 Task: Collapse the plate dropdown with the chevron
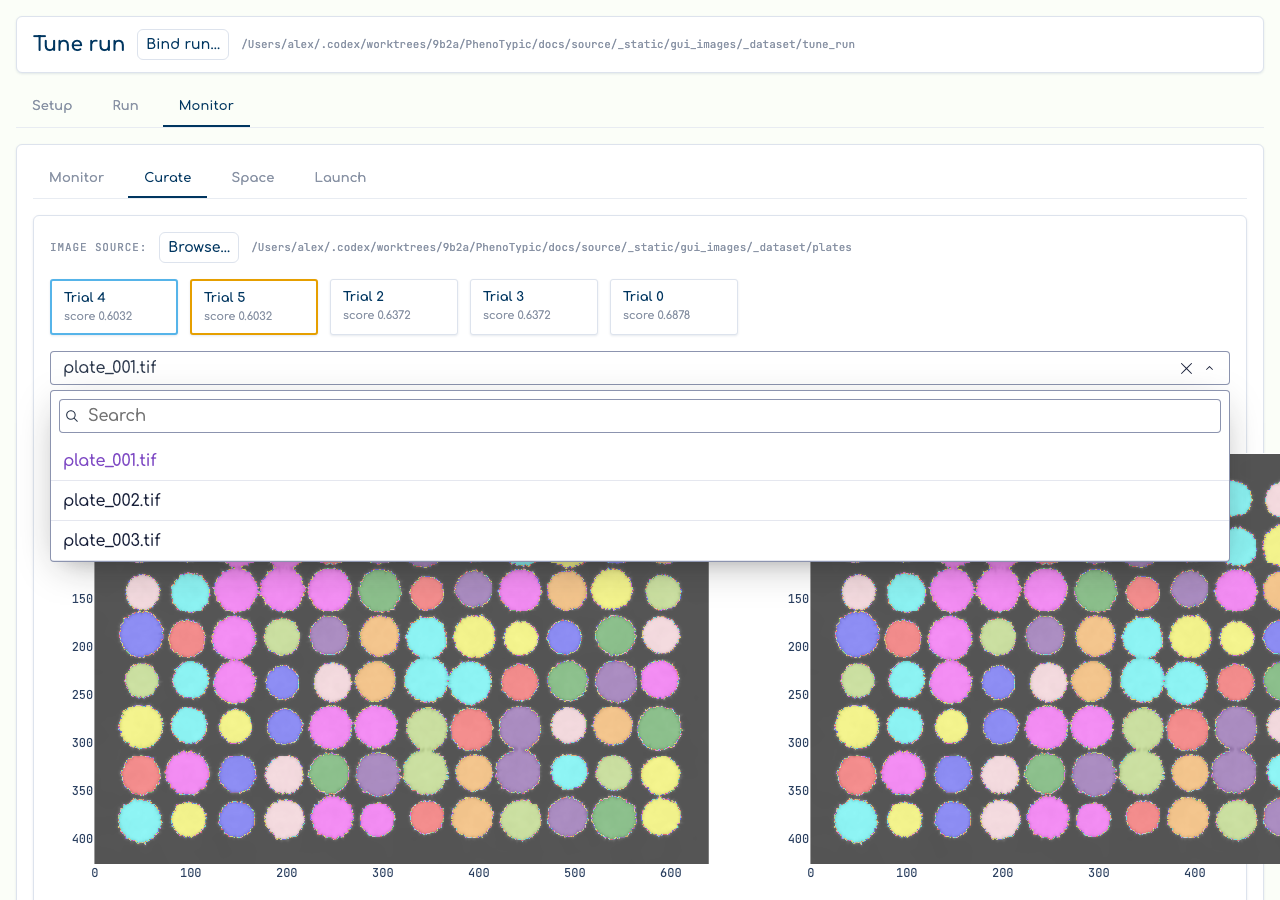click(x=1209, y=368)
